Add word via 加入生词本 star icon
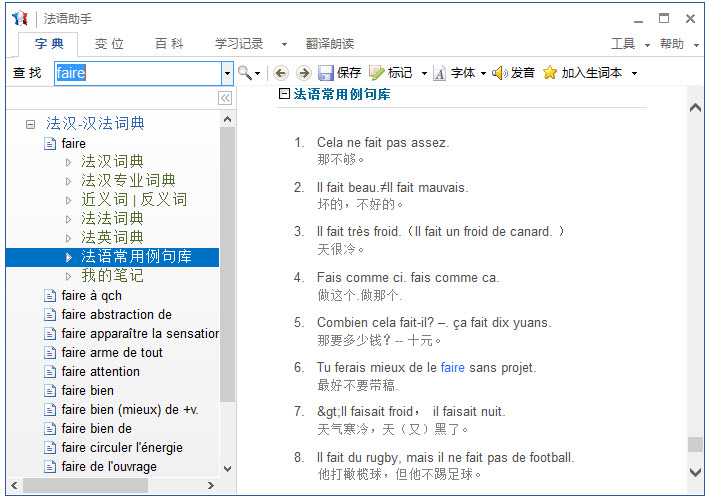The width and height of the screenshot is (709, 501). pyautogui.click(x=583, y=73)
